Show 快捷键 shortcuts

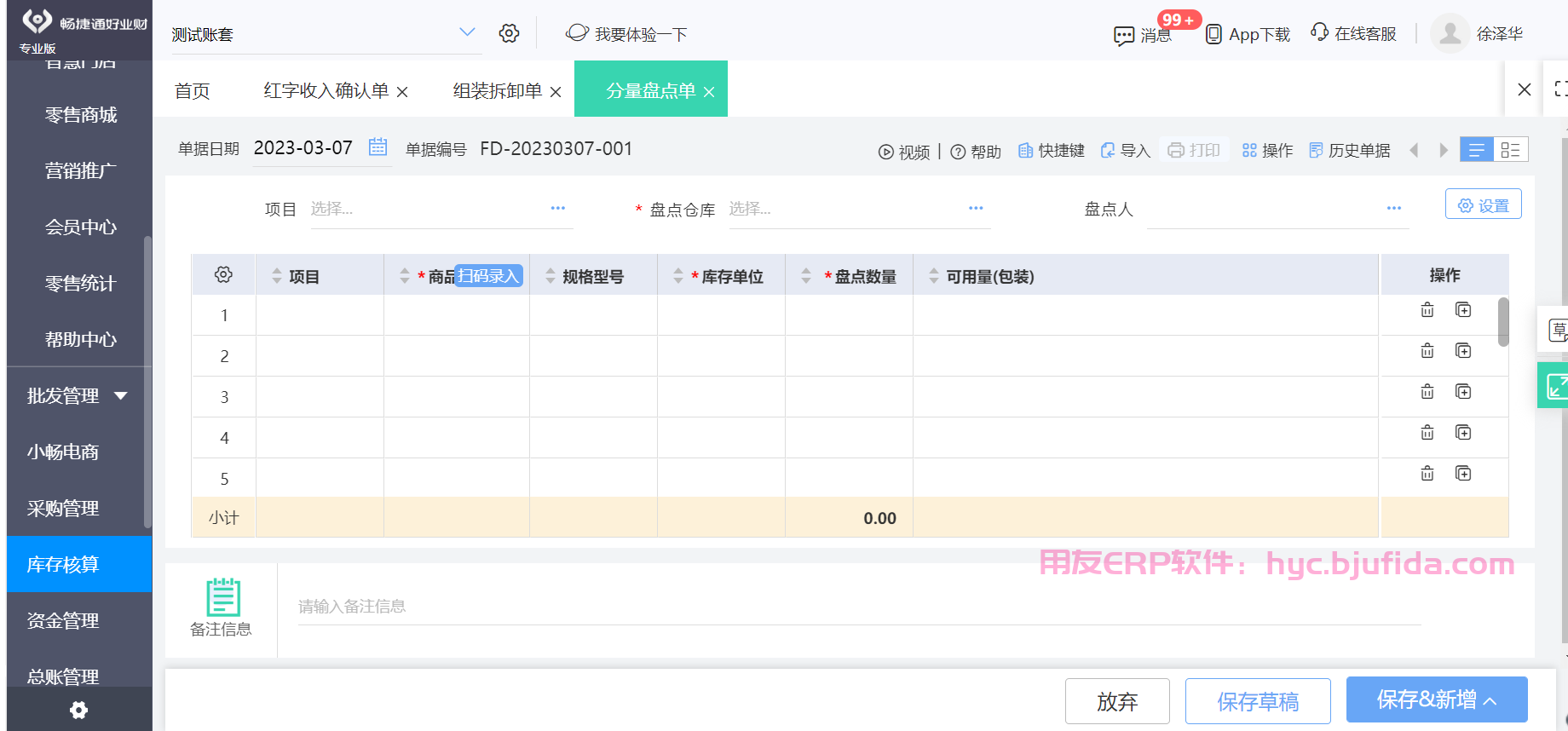click(x=1052, y=151)
